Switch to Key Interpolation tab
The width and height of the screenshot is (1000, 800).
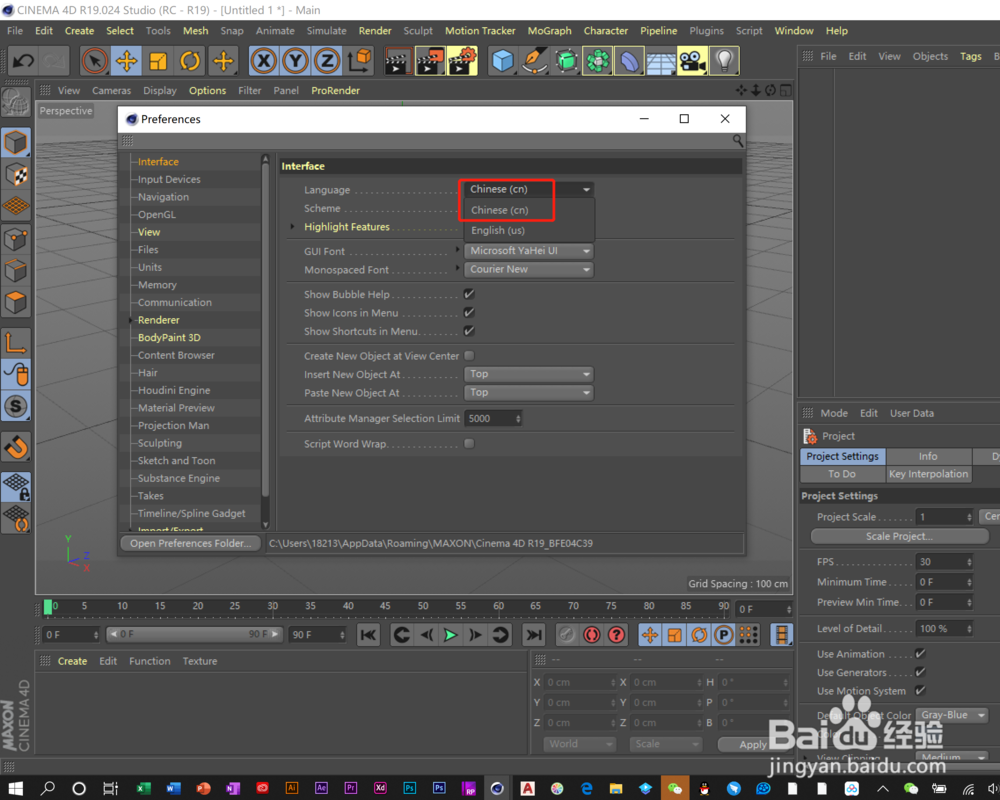(x=928, y=474)
